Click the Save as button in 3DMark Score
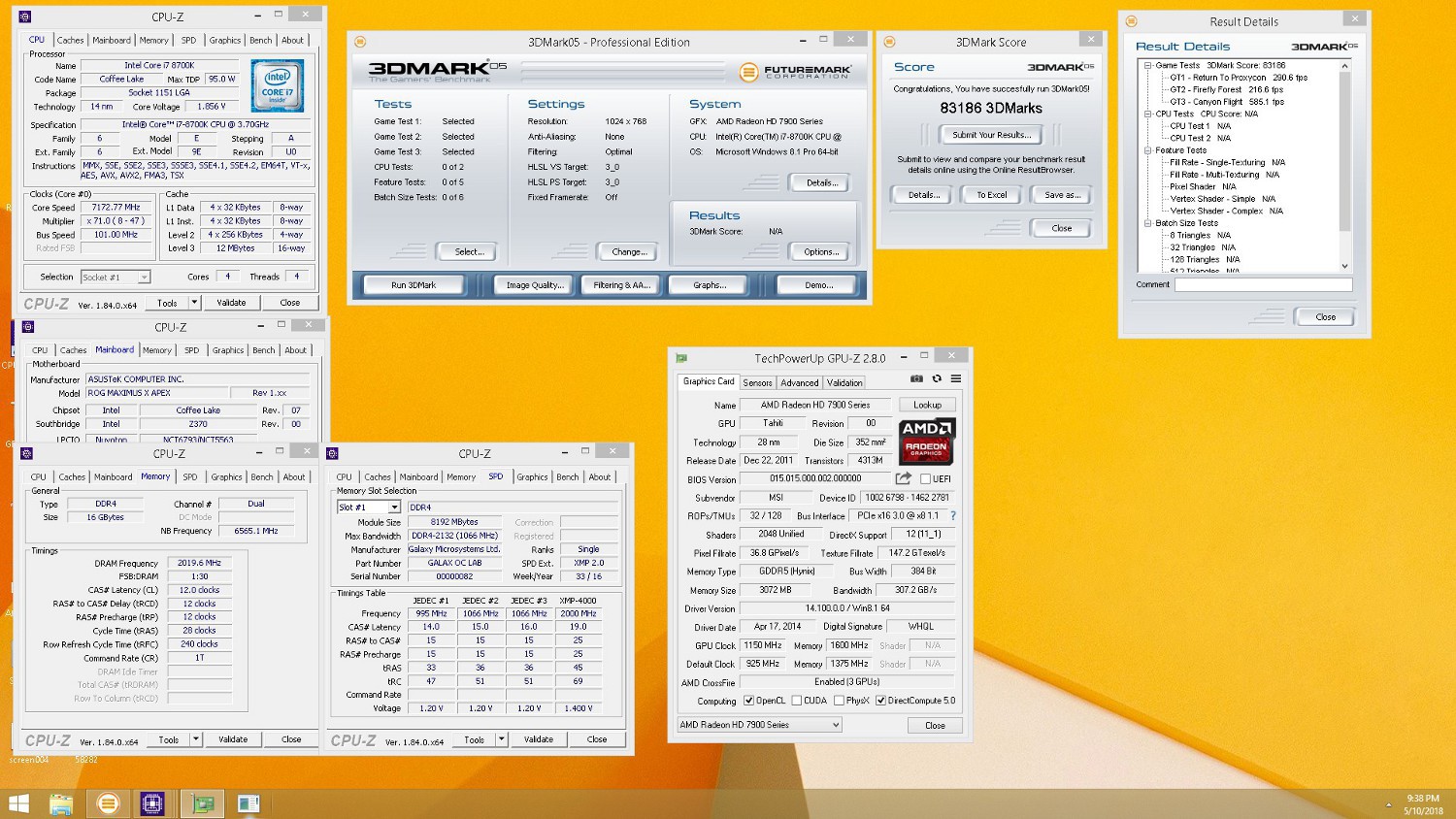Image resolution: width=1456 pixels, height=819 pixels. (x=1062, y=195)
